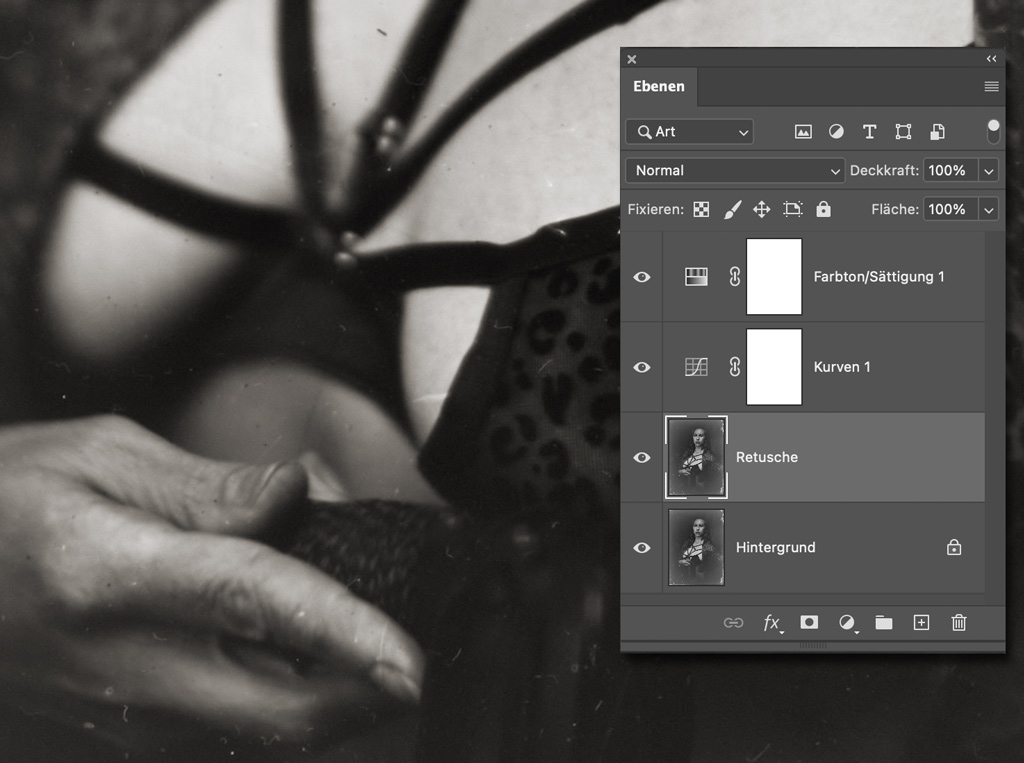The image size is (1024, 763).
Task: Click the Kurven 1 mask thumbnail
Action: tap(774, 367)
